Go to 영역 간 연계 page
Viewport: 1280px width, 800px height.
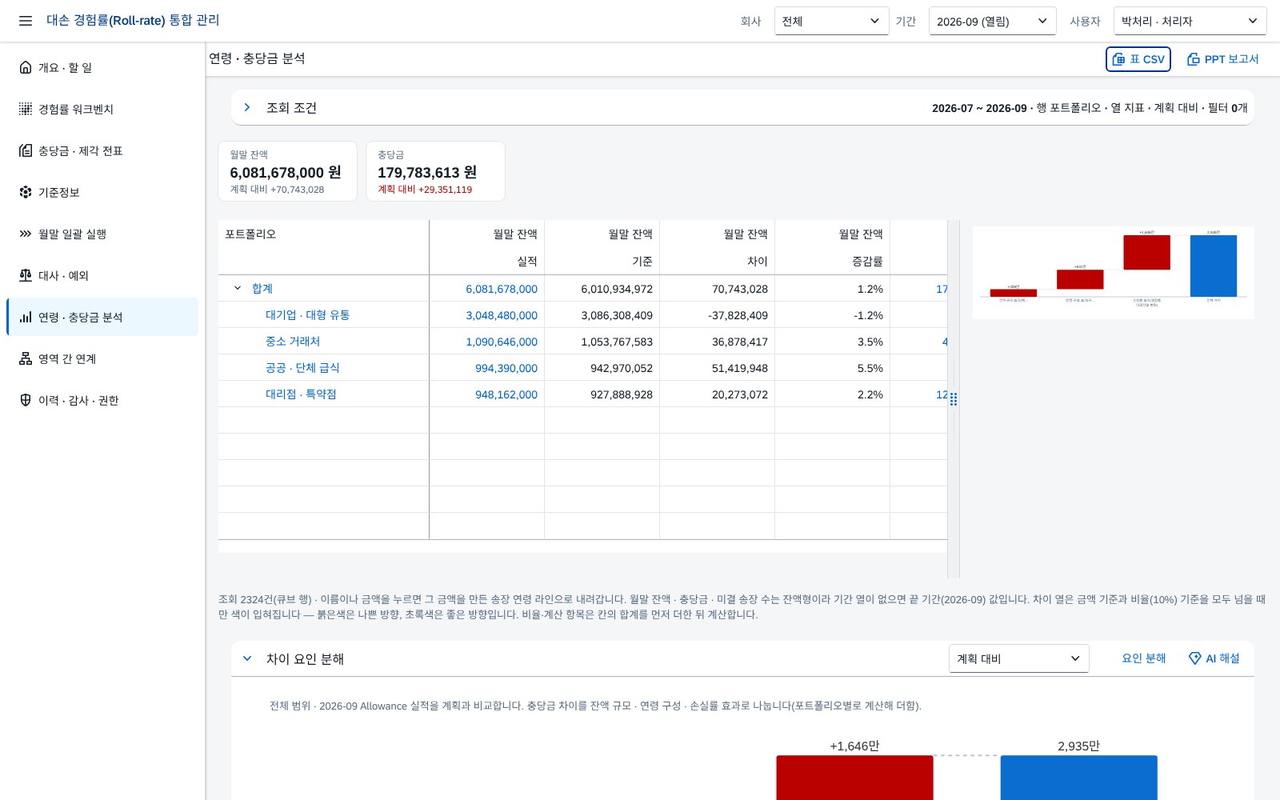[102, 359]
